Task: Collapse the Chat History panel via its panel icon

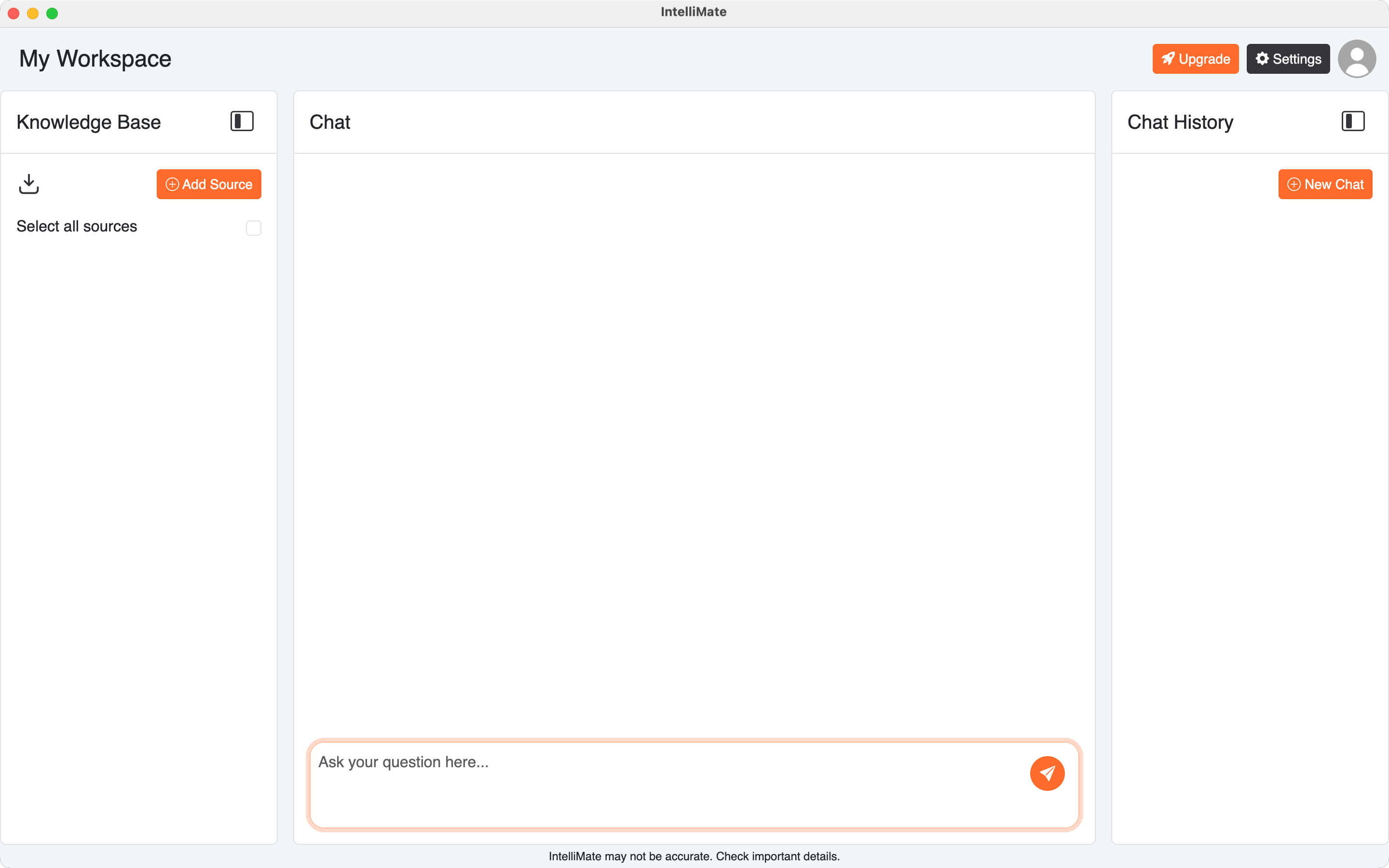Action: click(1352, 121)
